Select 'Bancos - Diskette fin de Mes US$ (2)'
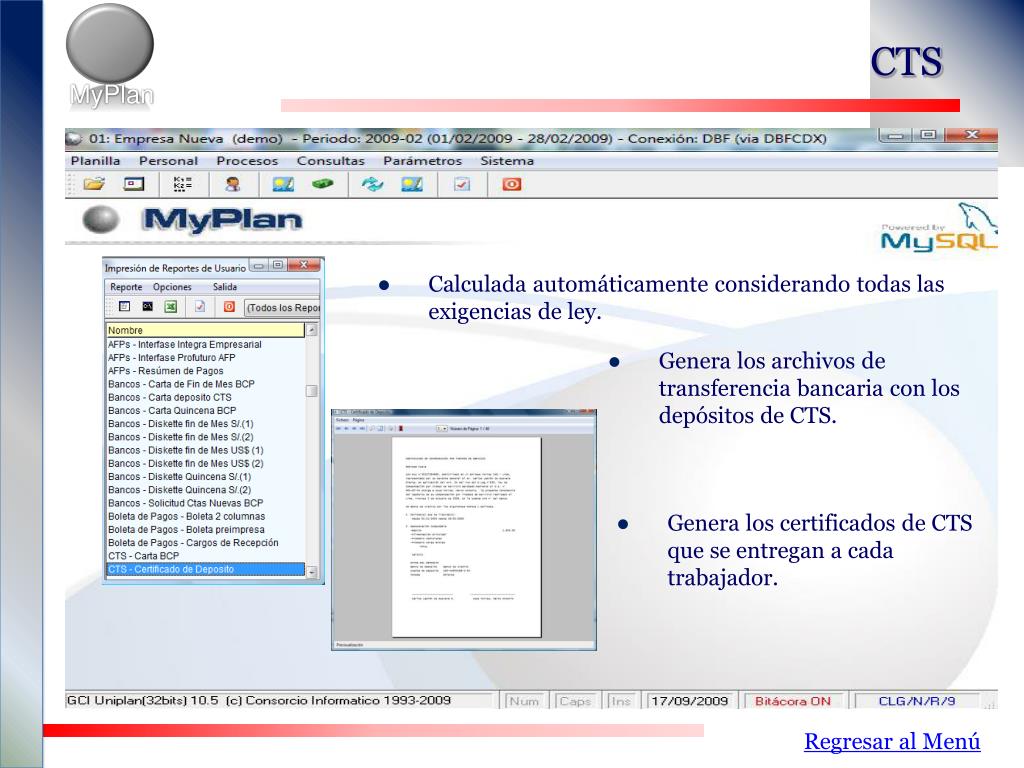This screenshot has height=768, width=1024. tap(205, 463)
